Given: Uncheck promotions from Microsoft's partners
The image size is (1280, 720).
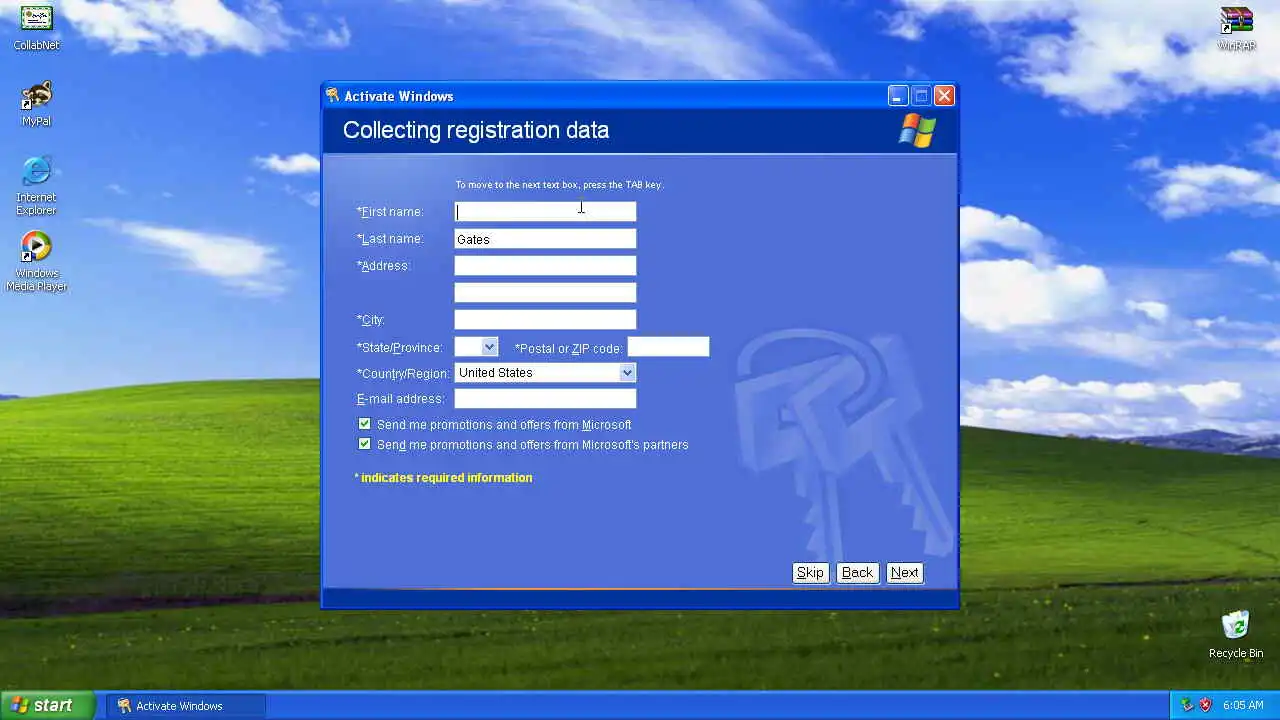Looking at the screenshot, I should point(364,444).
